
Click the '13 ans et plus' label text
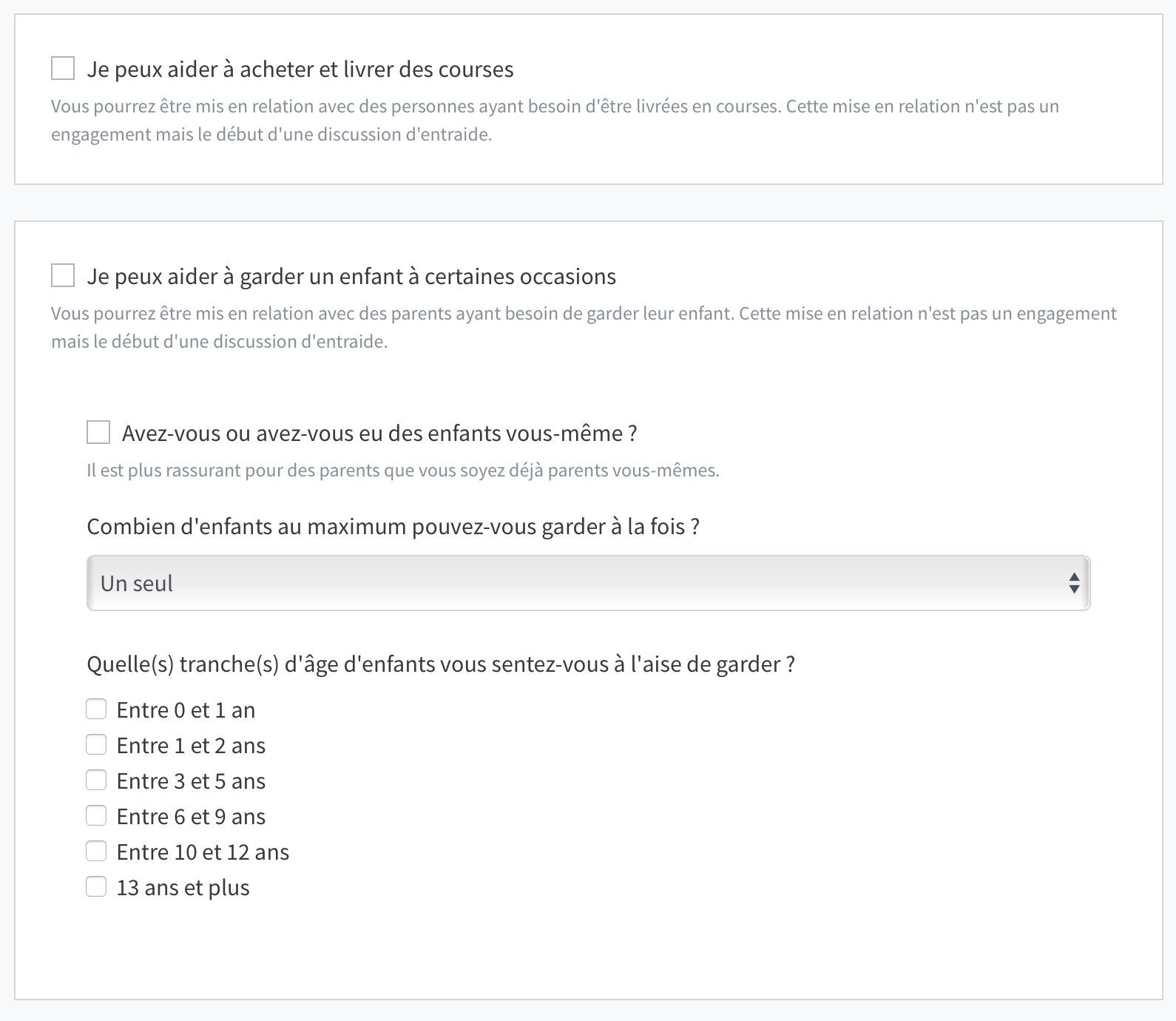183,887
